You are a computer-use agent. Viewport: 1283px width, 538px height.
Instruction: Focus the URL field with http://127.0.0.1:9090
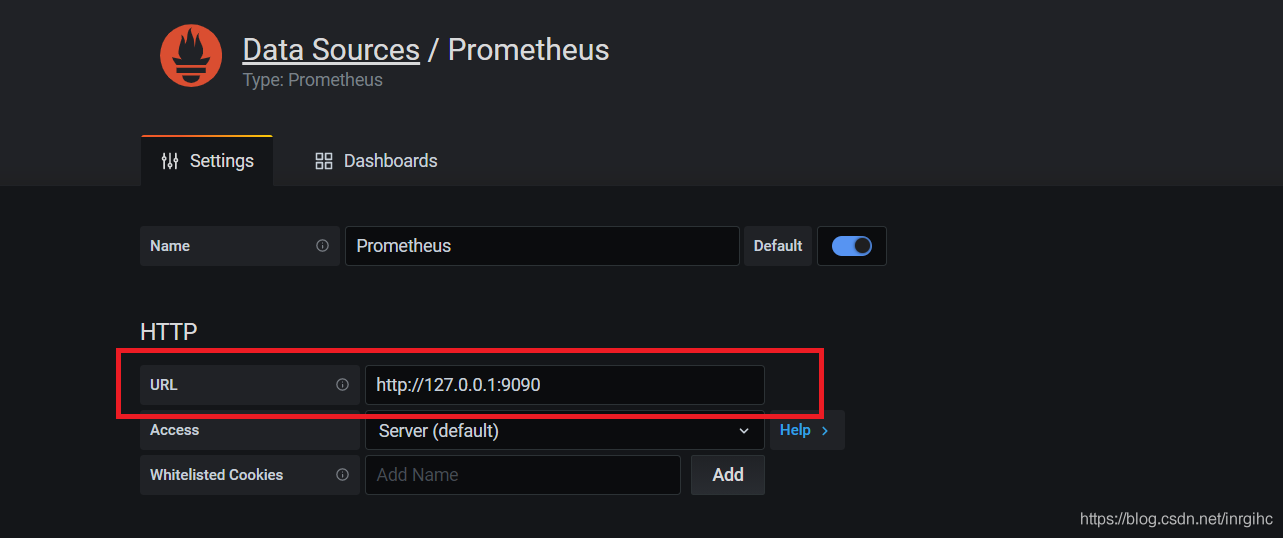[564, 385]
